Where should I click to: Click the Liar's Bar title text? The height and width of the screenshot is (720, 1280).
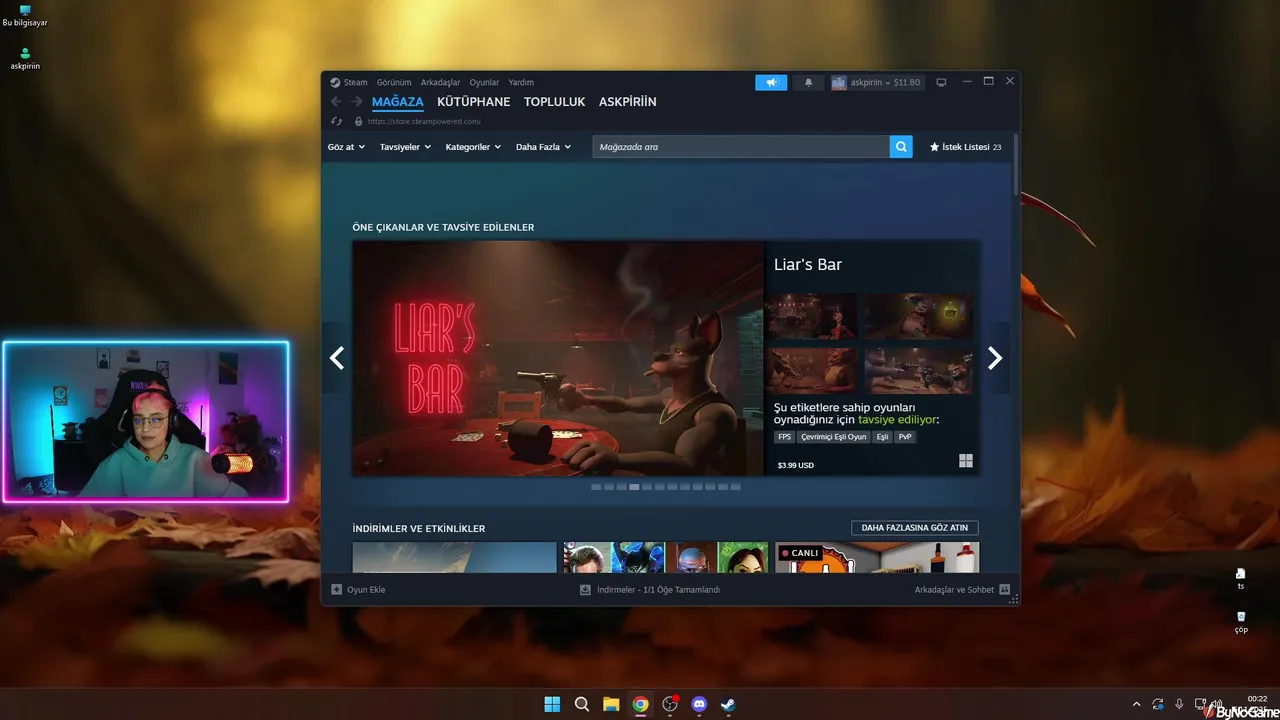click(808, 265)
